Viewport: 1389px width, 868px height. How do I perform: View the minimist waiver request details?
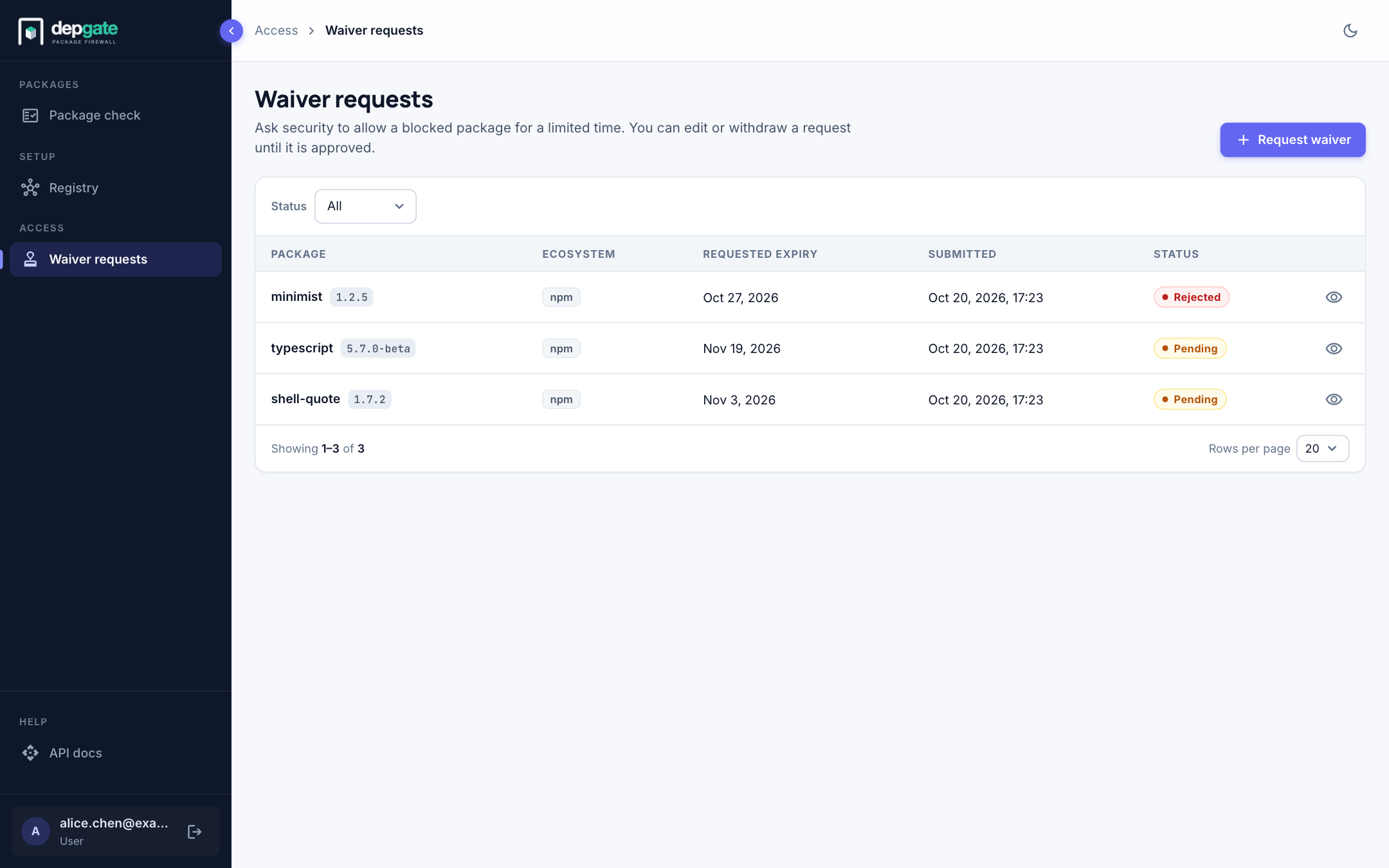pyautogui.click(x=1334, y=297)
